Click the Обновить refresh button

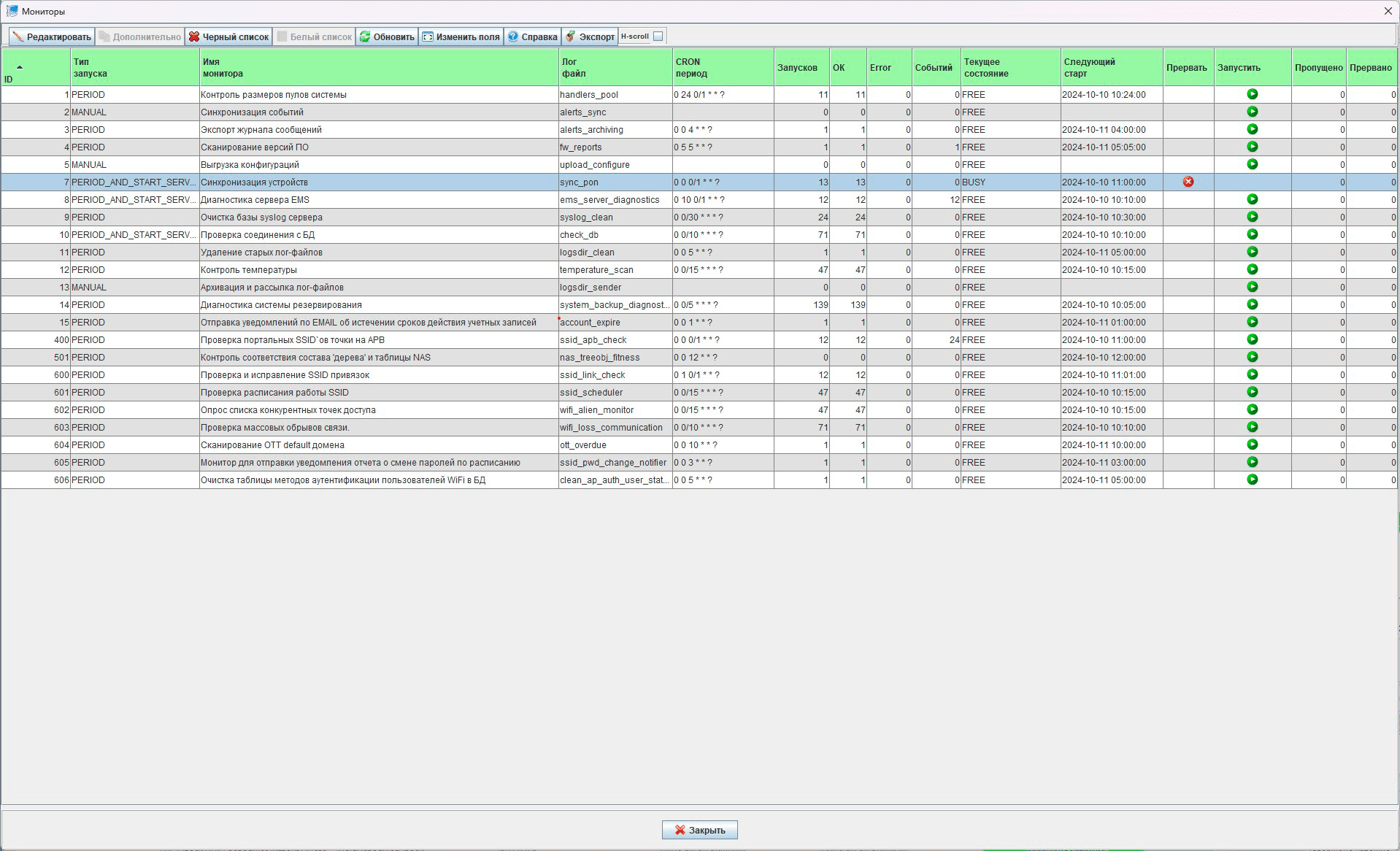(387, 36)
